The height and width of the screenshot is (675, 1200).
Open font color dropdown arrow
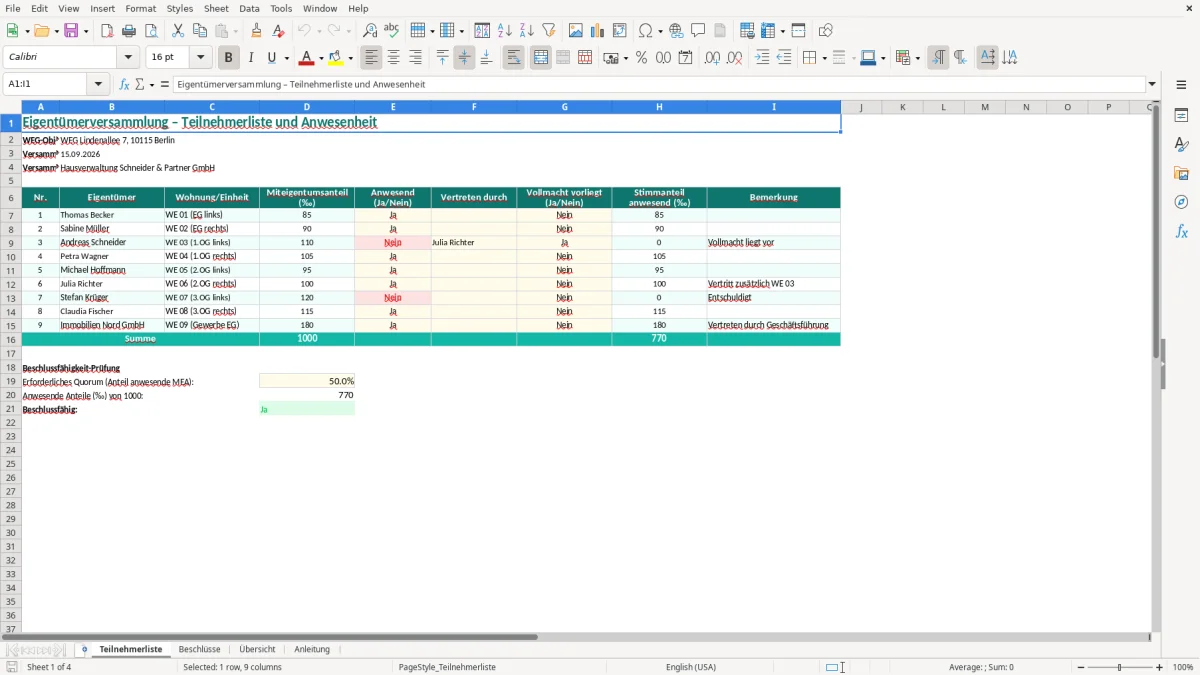coord(321,58)
